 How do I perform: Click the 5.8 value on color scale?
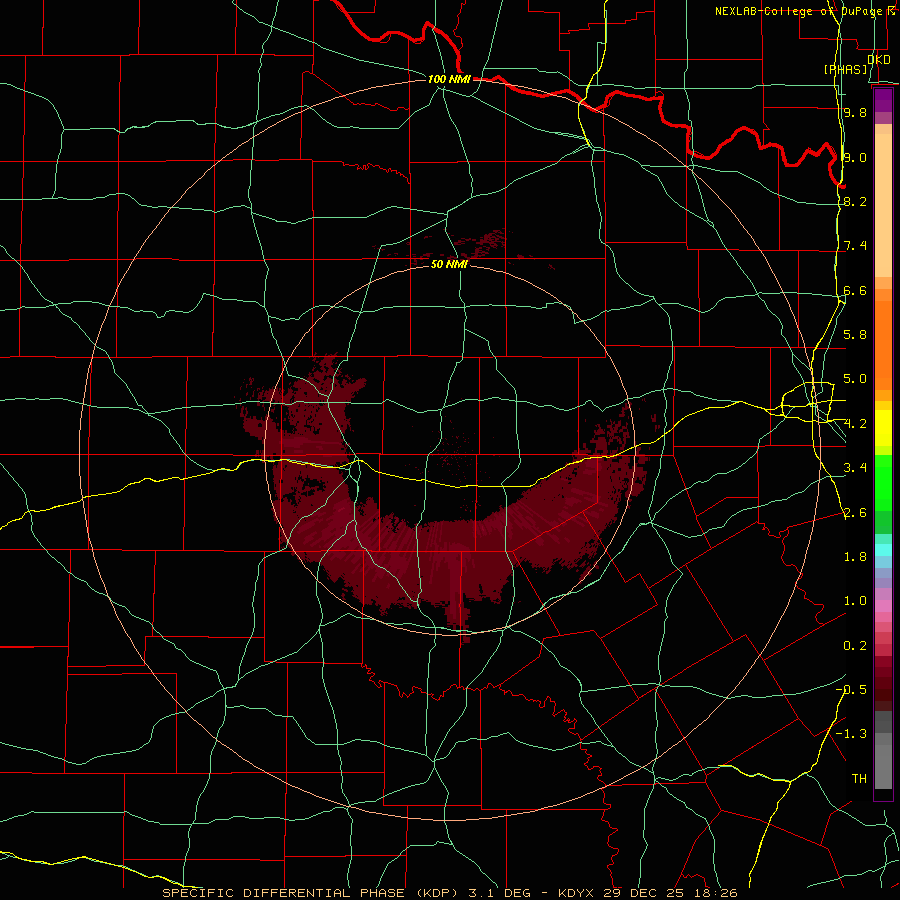click(855, 335)
